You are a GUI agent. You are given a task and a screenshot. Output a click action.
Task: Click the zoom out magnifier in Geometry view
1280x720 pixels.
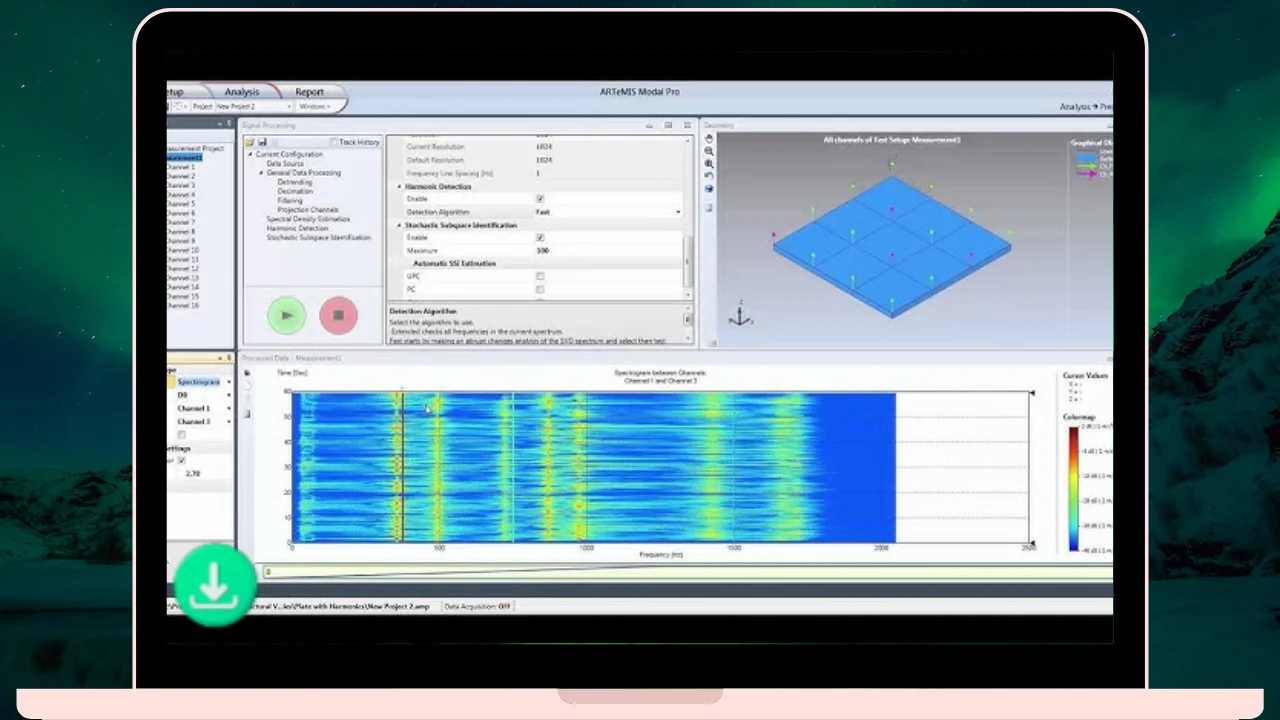point(709,151)
